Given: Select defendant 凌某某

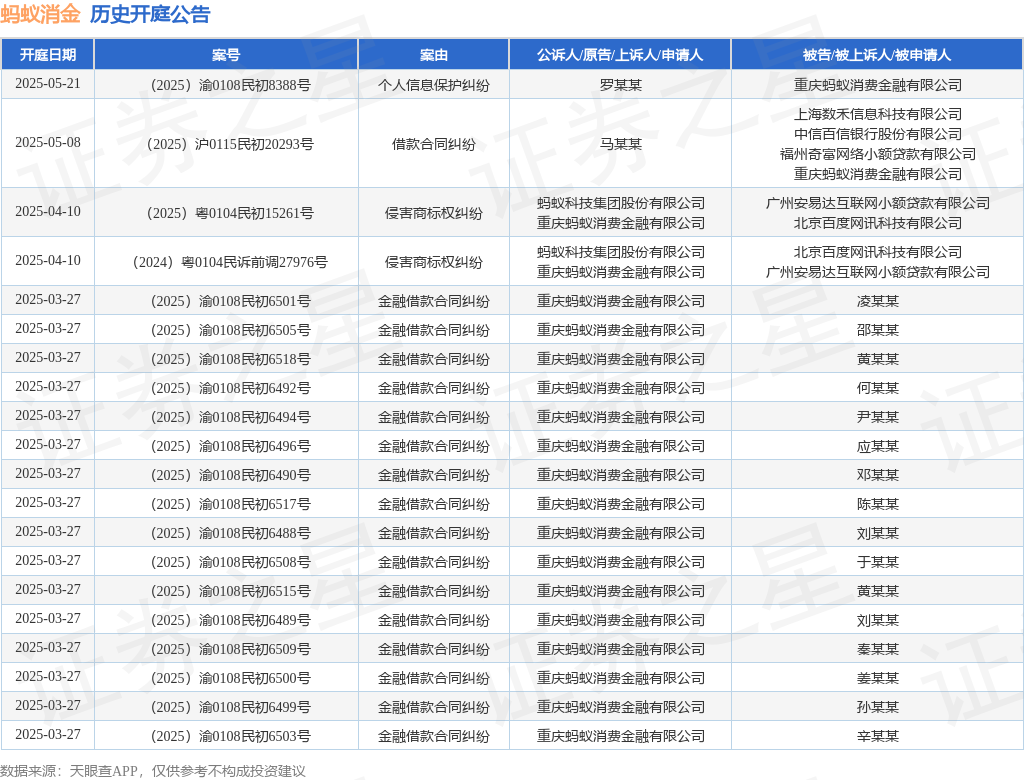Looking at the screenshot, I should (878, 301).
